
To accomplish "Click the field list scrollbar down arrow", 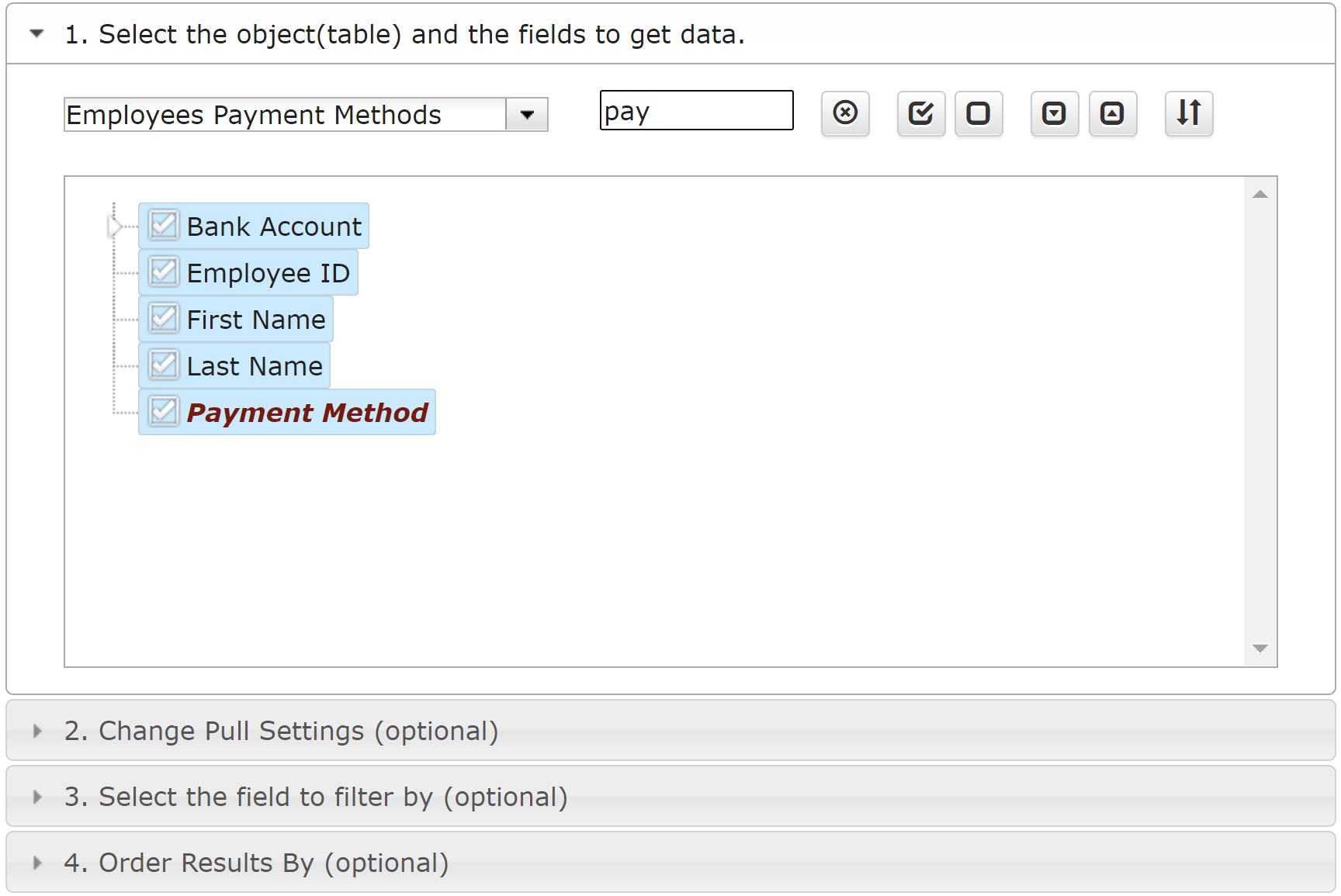I will coord(1260,649).
